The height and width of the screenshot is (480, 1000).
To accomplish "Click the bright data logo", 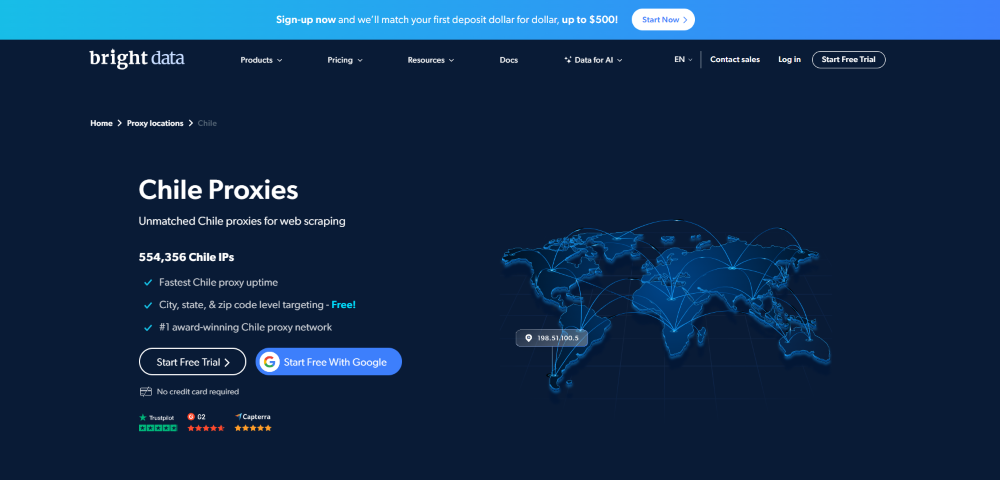I will click(x=137, y=59).
